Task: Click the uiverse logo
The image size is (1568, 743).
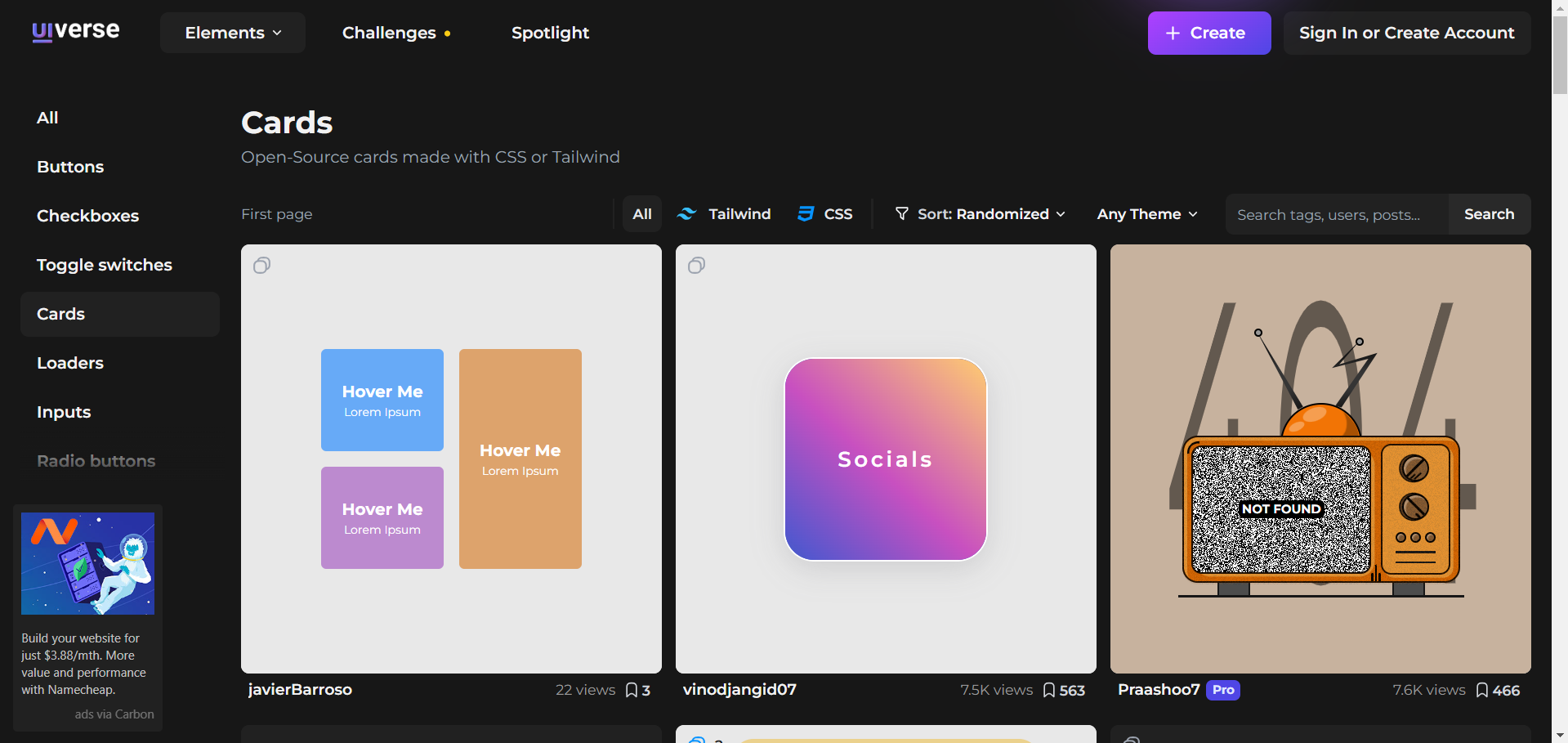Action: pyautogui.click(x=75, y=32)
